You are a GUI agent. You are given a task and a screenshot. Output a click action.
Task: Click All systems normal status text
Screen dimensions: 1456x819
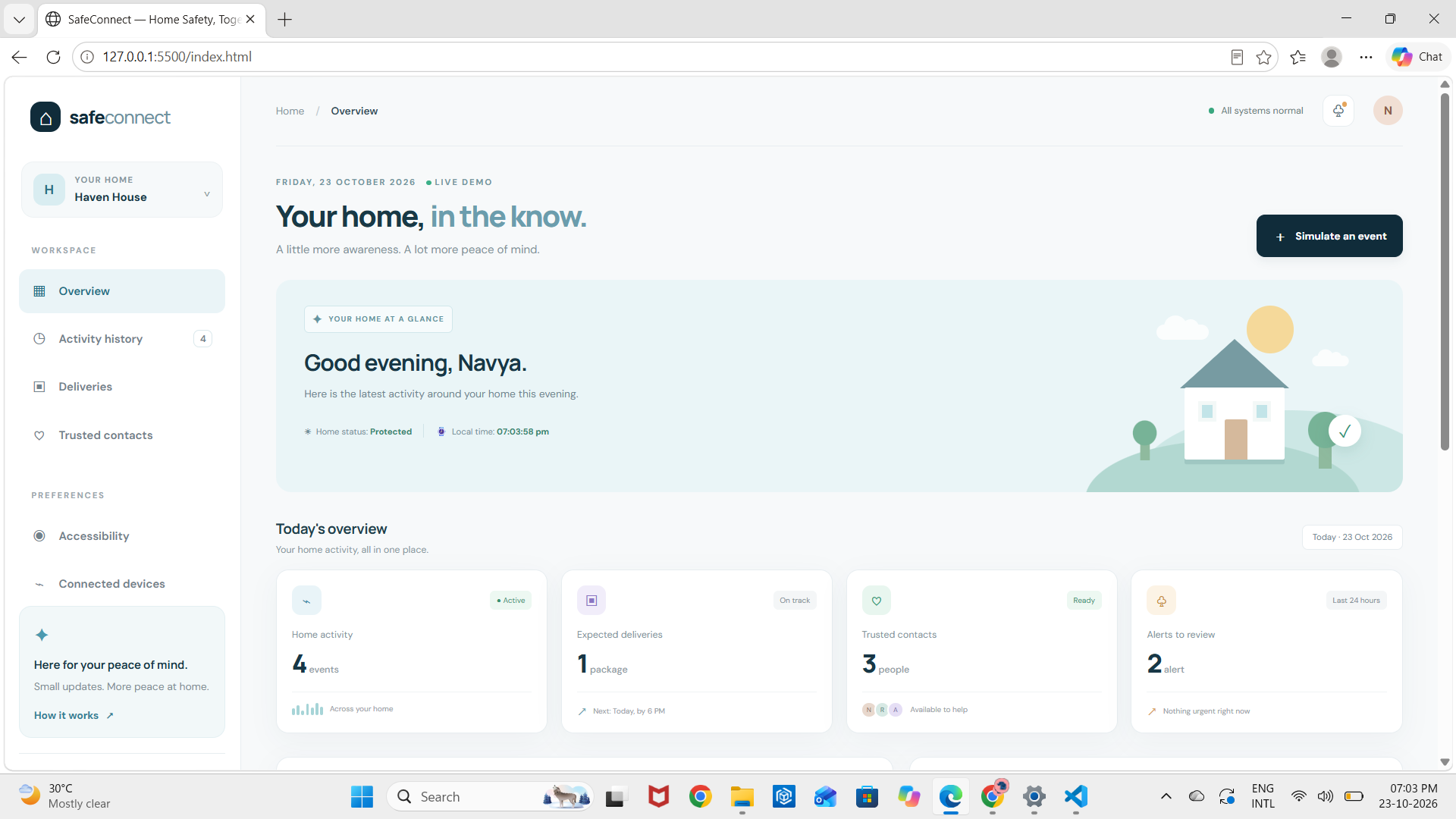(x=1262, y=111)
